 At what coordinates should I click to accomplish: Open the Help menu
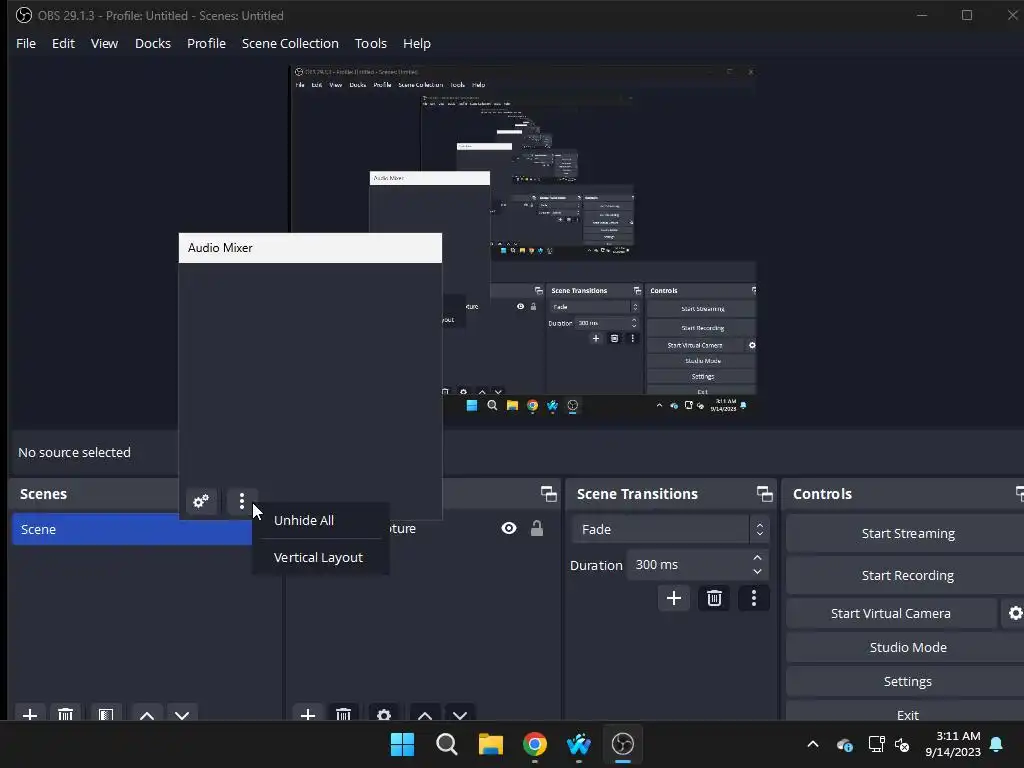pos(417,43)
